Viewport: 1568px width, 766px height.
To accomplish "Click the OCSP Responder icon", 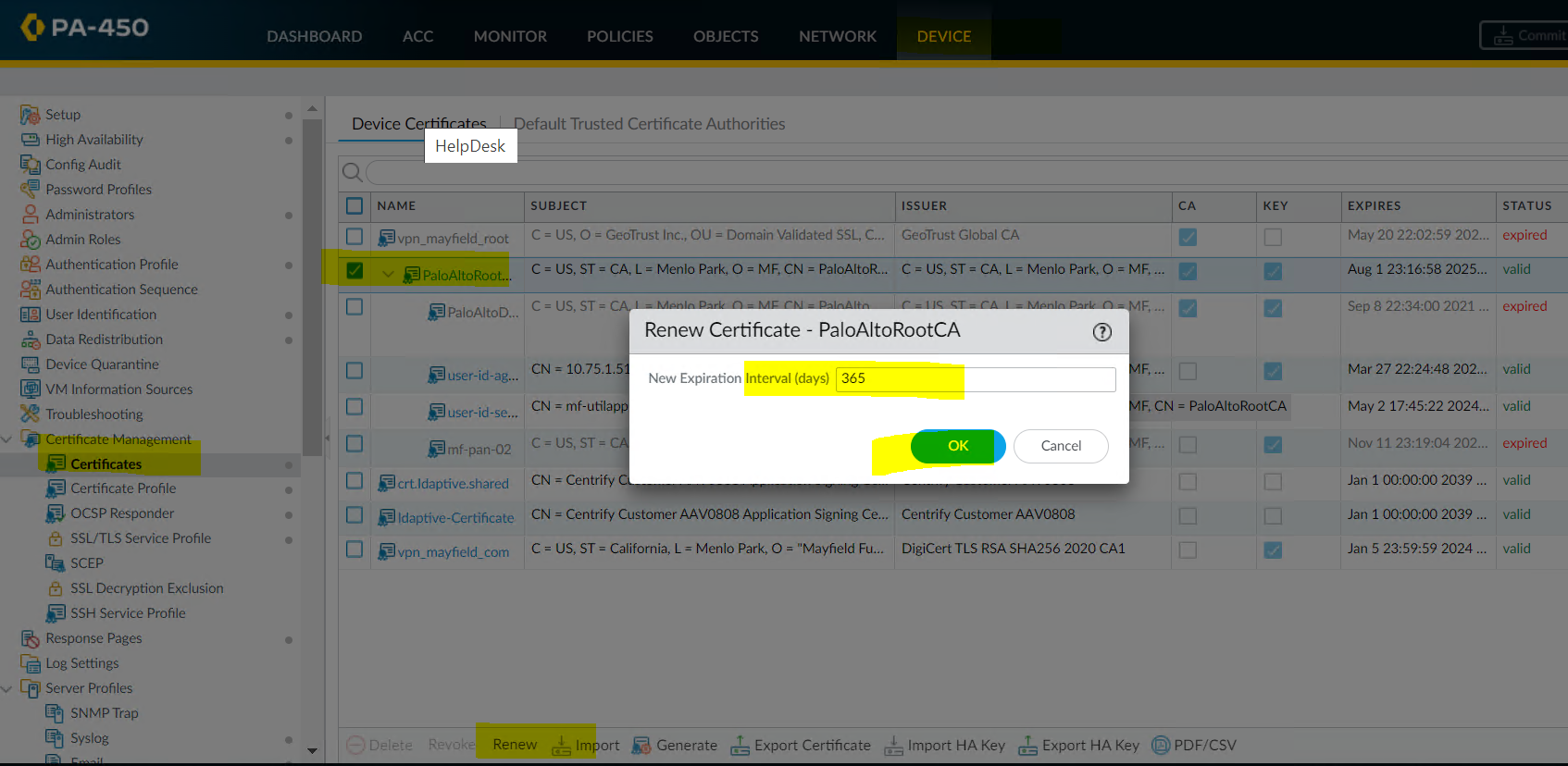I will point(55,513).
